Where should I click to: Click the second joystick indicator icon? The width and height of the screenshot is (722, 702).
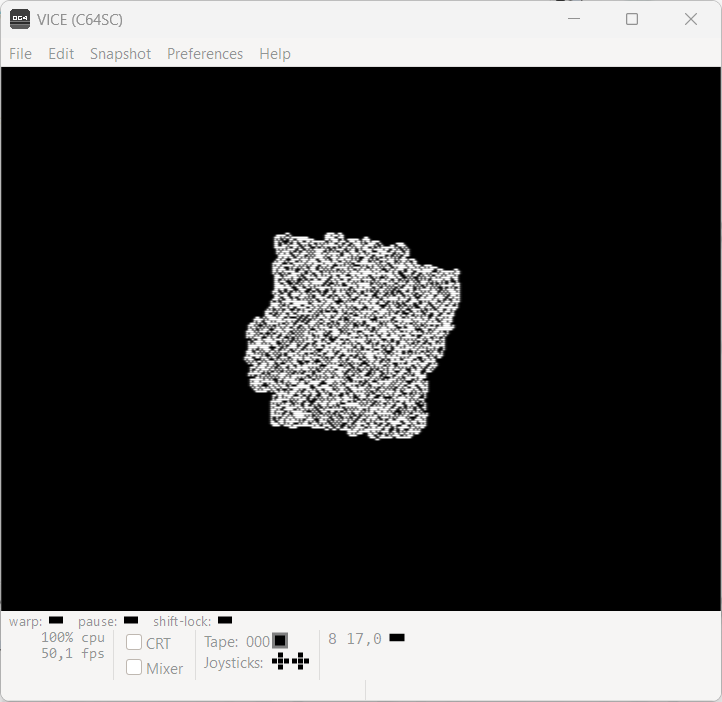(301, 661)
